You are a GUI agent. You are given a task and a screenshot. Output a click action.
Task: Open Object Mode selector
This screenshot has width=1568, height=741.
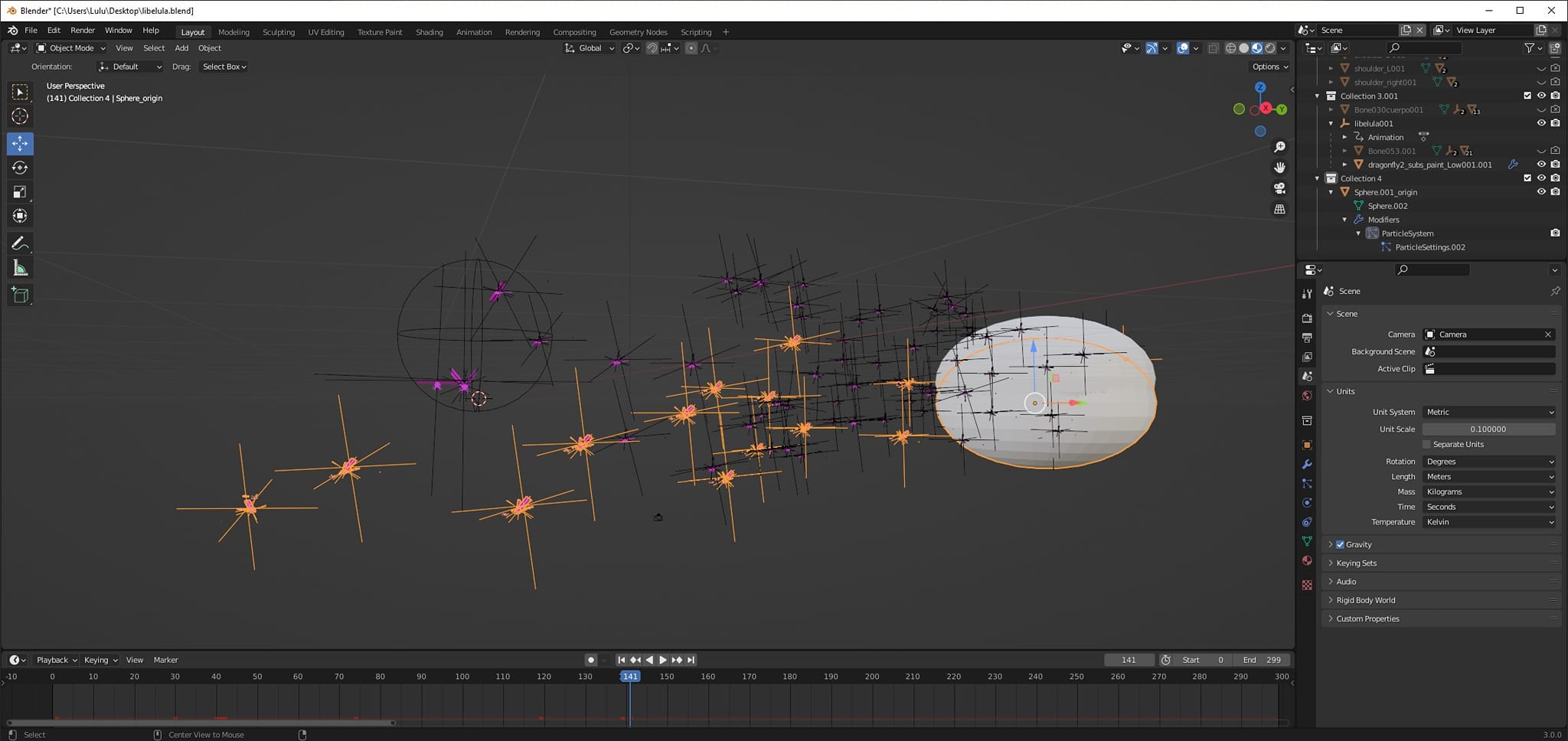[71, 48]
